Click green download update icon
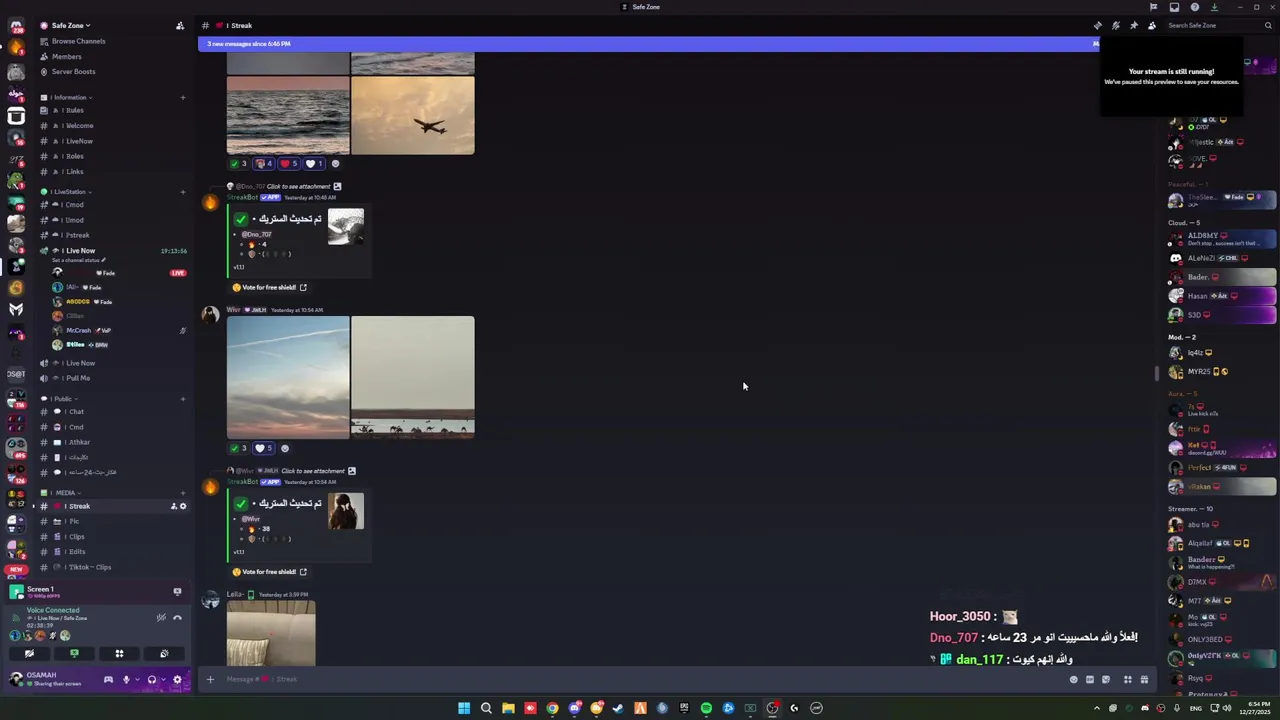This screenshot has height=720, width=1280. (x=1214, y=7)
